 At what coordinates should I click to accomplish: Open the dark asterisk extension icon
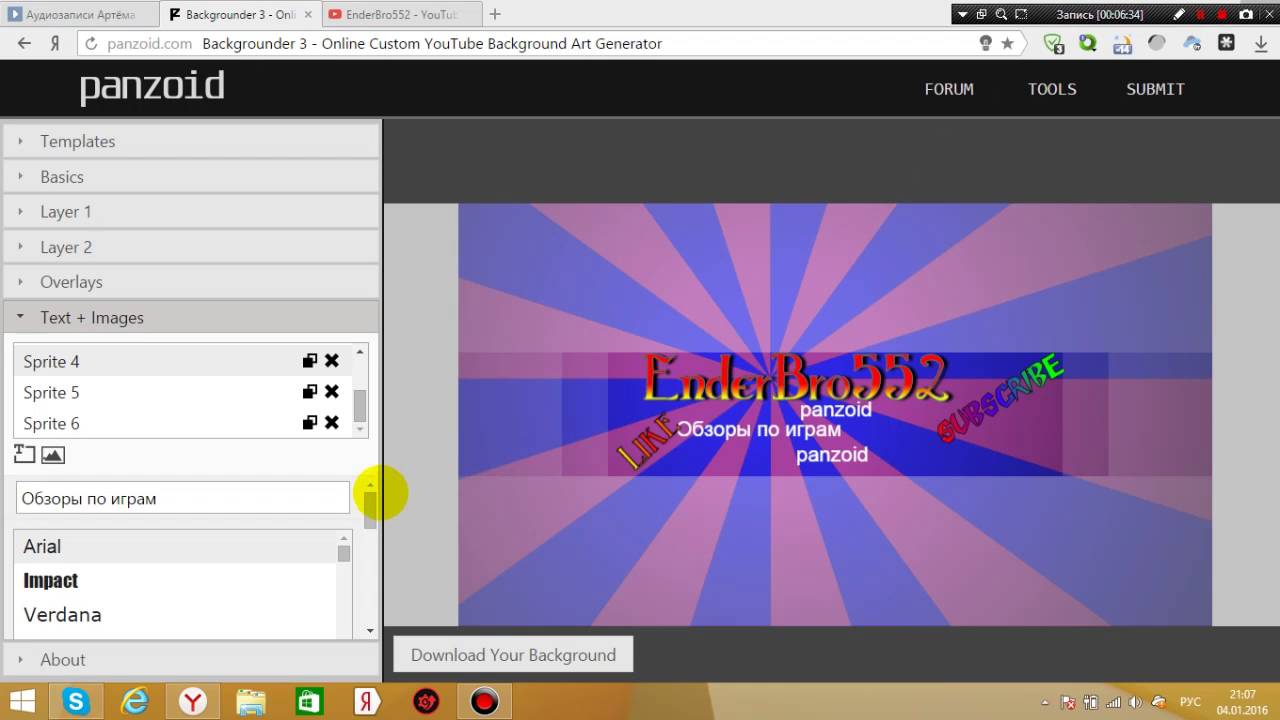[x=1226, y=43]
